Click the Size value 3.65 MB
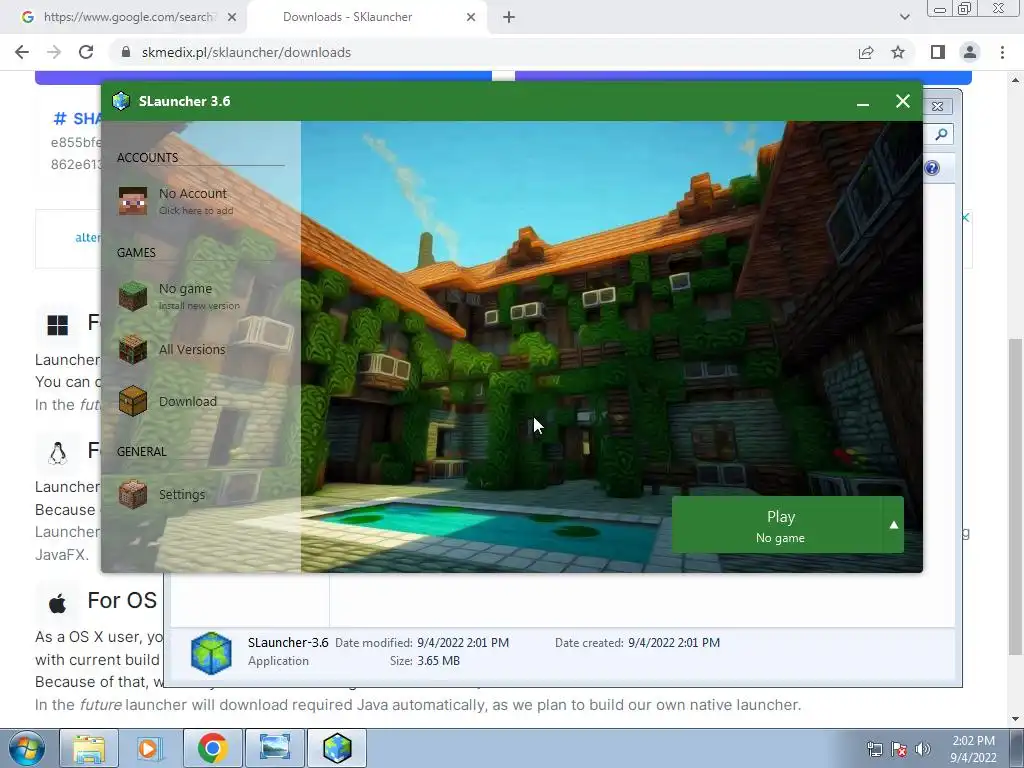 (438, 661)
